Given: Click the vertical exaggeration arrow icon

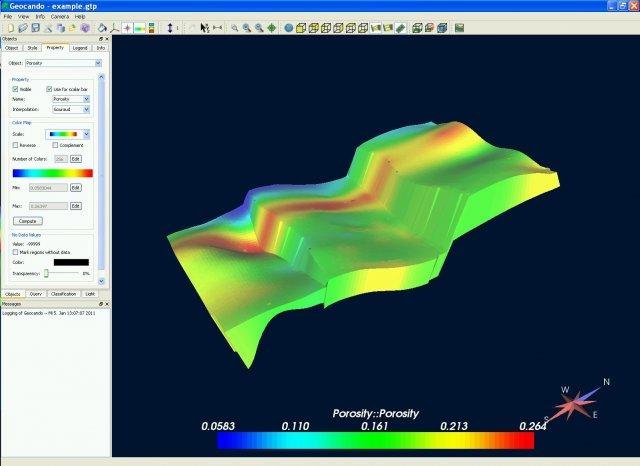Looking at the screenshot, I should [170, 28].
